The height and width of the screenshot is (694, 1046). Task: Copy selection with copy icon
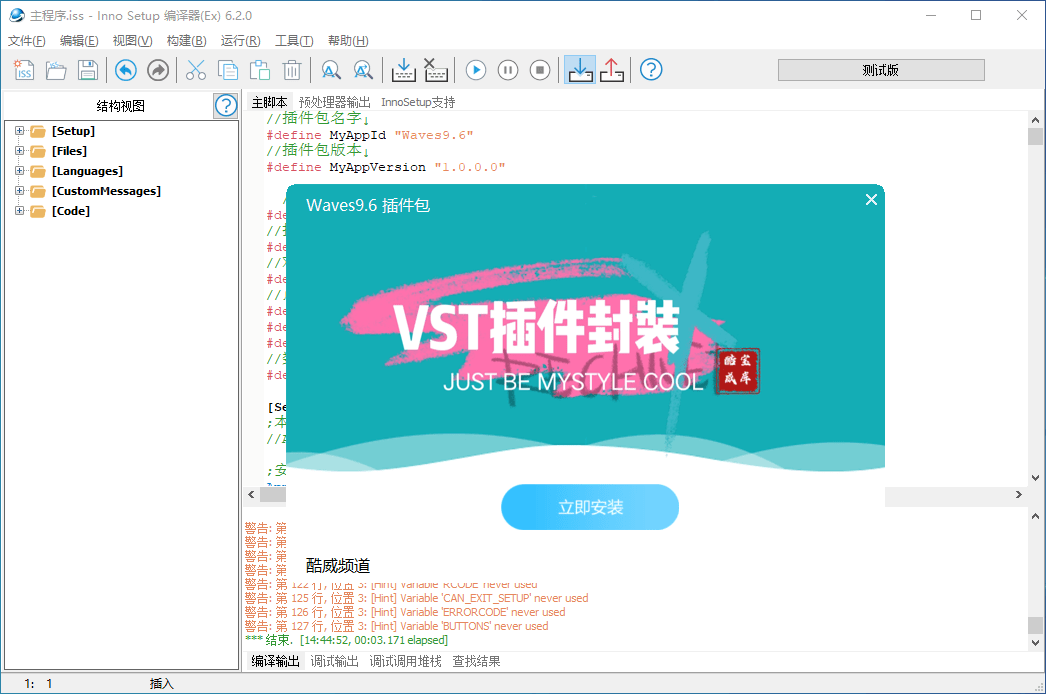227,70
